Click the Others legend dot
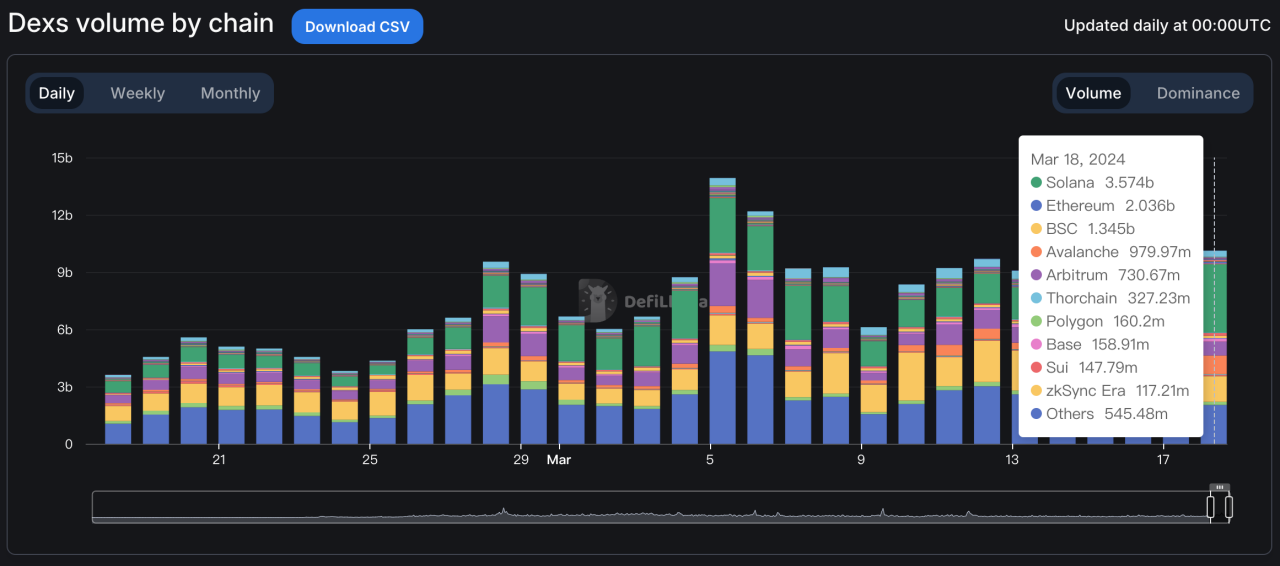The height and width of the screenshot is (566, 1280). (x=1036, y=413)
